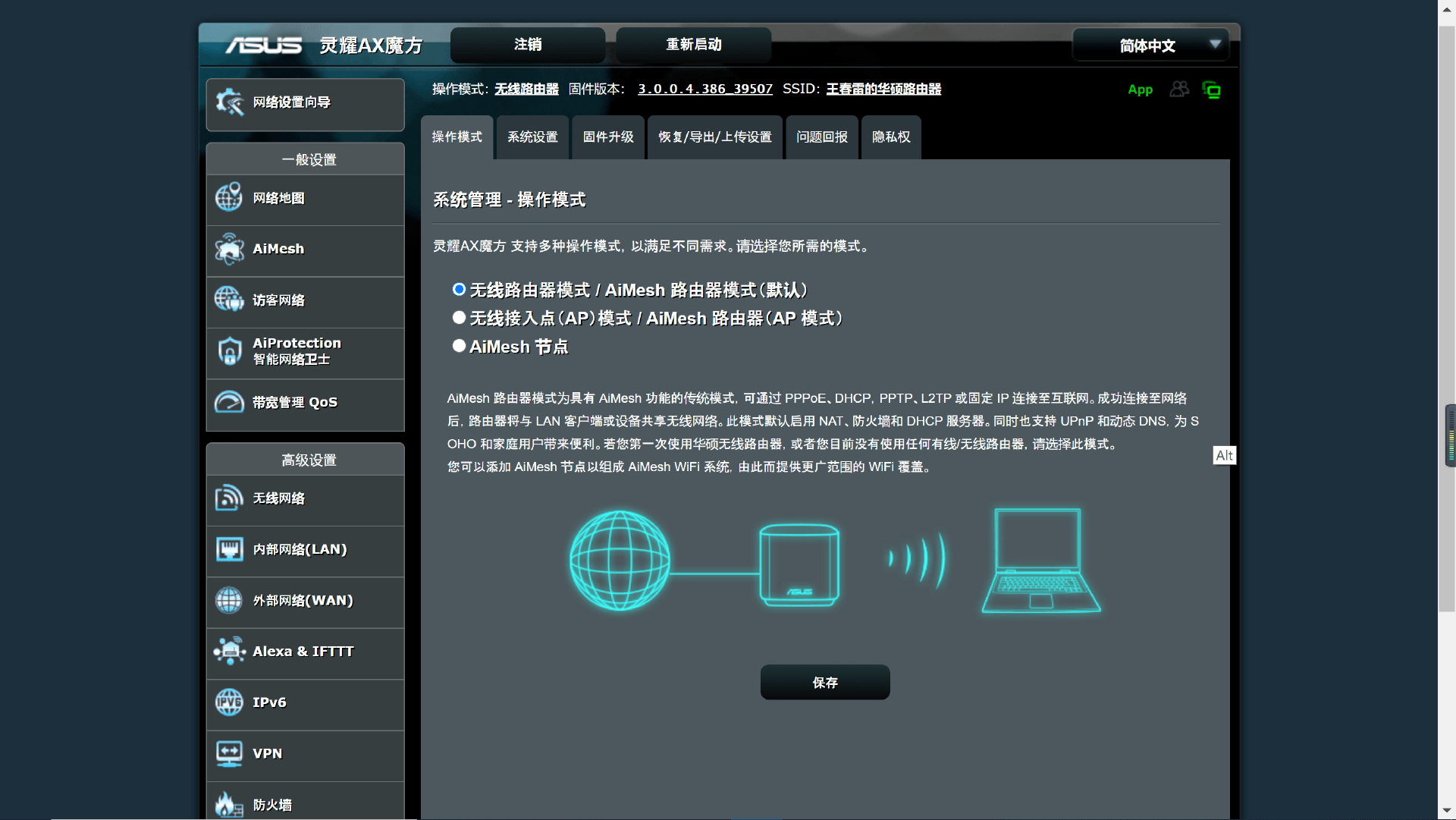Click the 无线网络 wireless icon
Screen dimensions: 1456x820
point(229,498)
